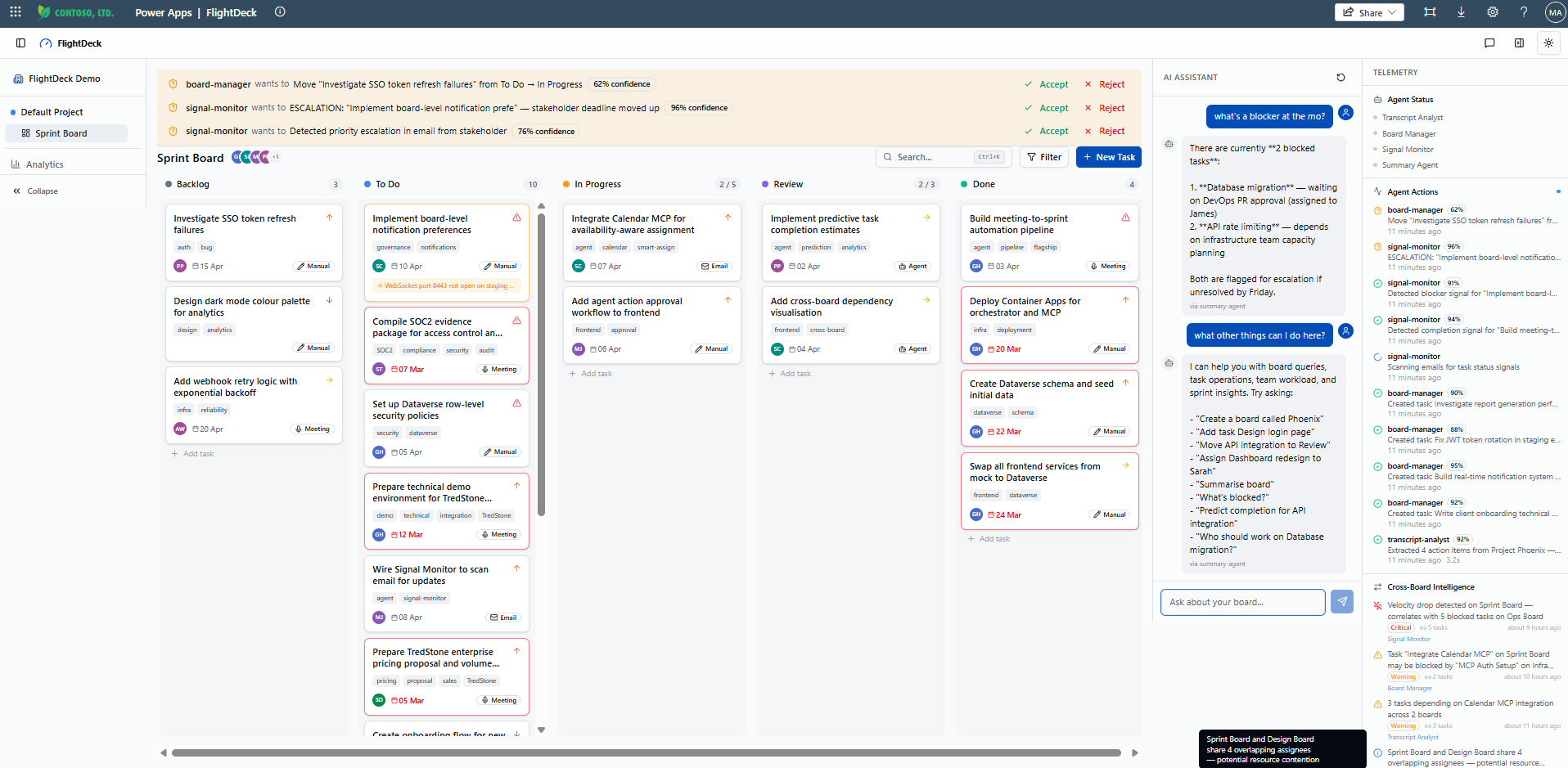Toggle the light/dark theme sun icon
1568x768 pixels.
(1548, 43)
